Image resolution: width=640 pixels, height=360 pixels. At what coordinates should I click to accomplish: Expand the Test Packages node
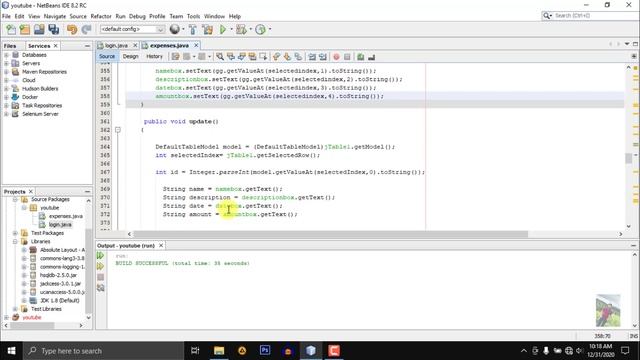click(16, 233)
